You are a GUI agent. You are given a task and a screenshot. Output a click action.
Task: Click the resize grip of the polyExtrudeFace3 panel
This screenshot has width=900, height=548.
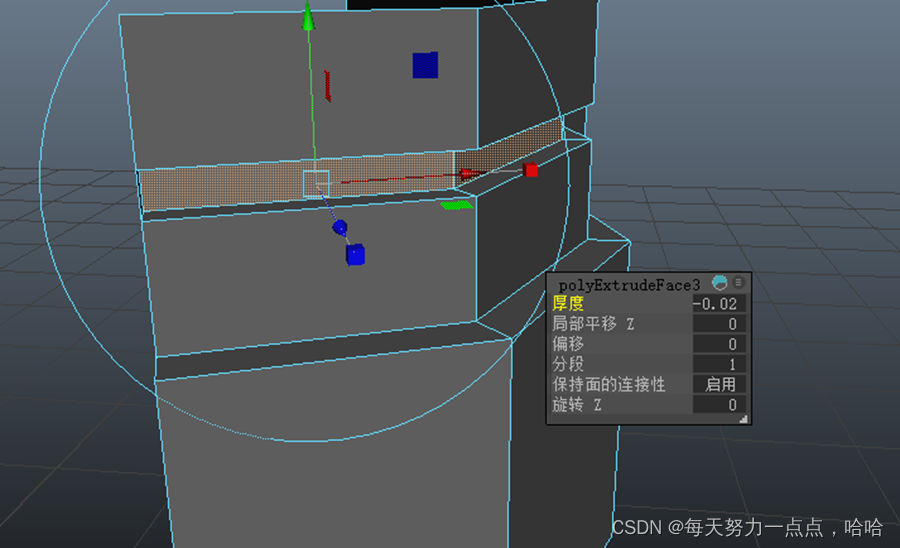point(743,420)
